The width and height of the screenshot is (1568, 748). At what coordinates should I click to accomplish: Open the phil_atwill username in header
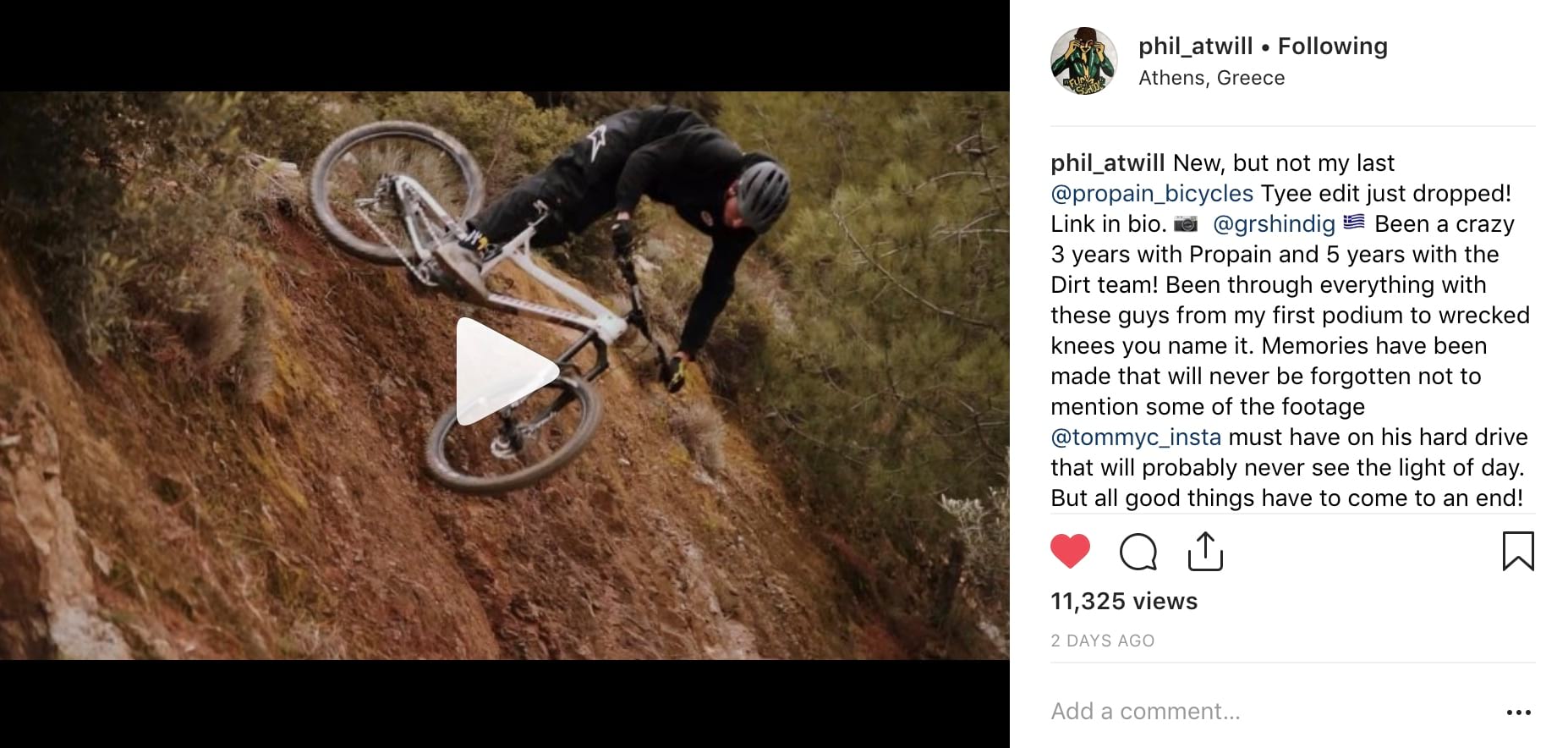click(x=1195, y=46)
